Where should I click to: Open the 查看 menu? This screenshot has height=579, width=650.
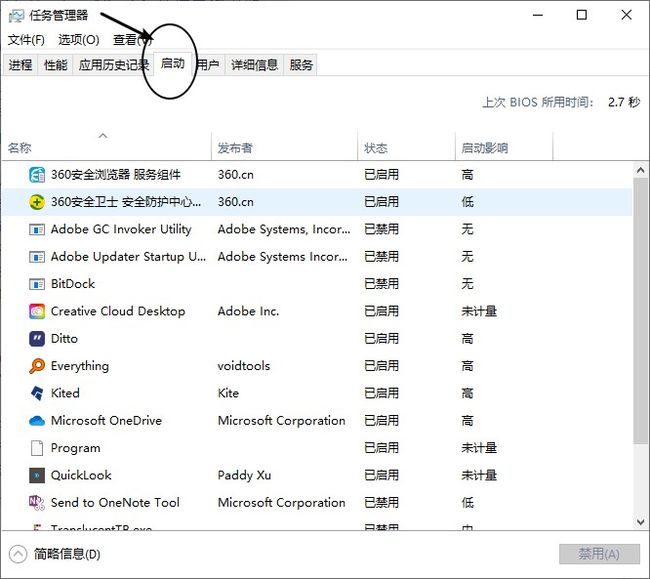133,40
